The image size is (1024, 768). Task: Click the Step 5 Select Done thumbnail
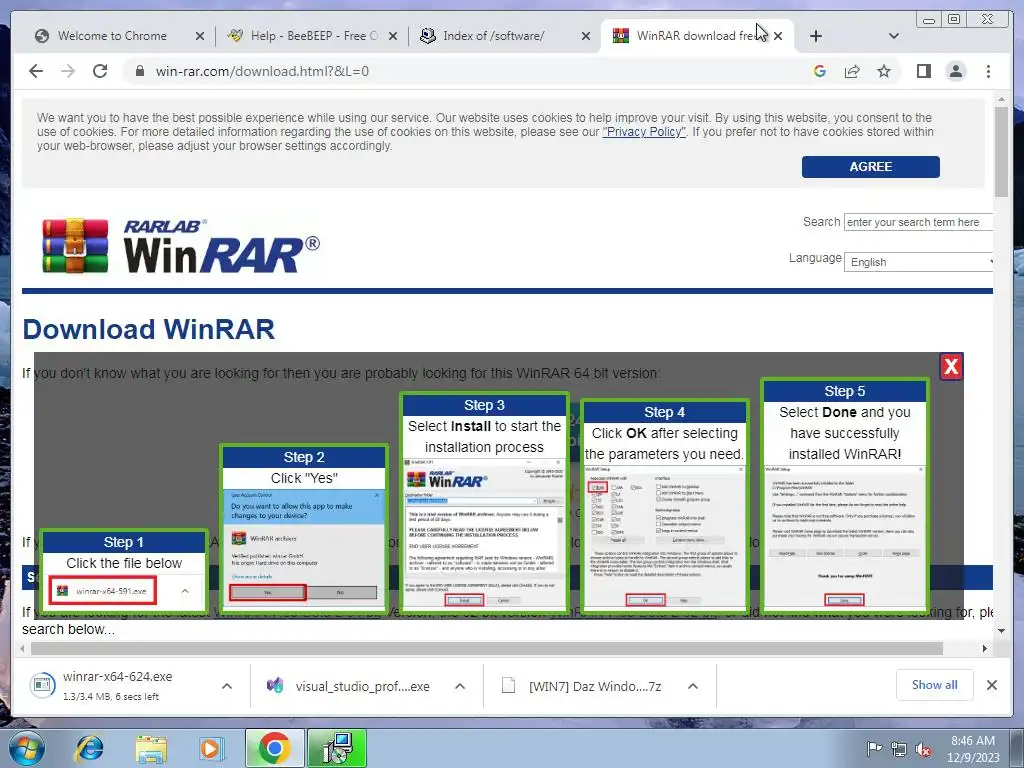pos(844,494)
